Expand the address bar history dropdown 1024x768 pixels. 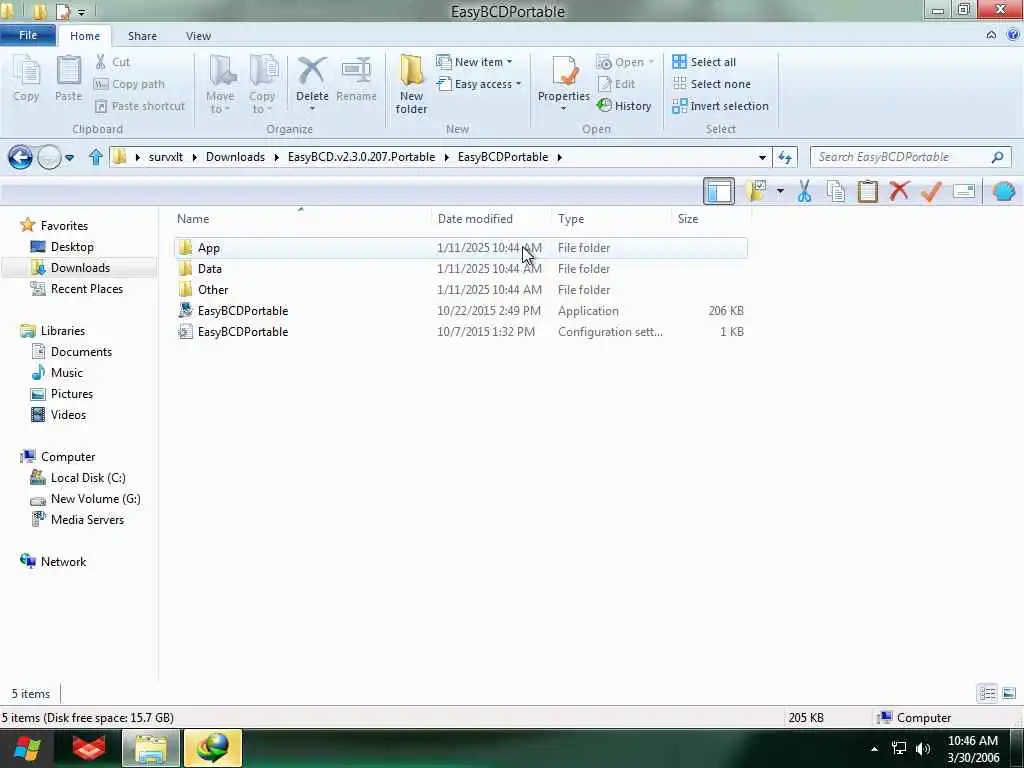[x=762, y=157]
